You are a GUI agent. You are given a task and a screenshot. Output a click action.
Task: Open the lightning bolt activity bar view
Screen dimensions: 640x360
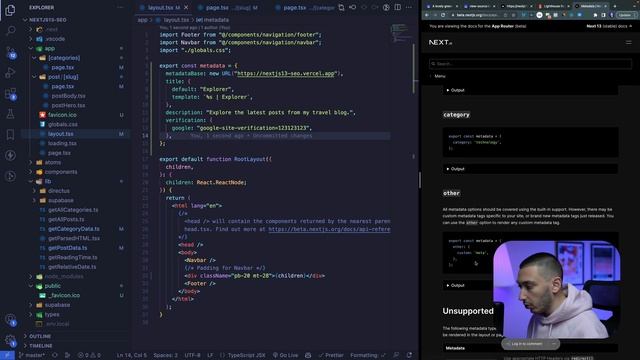click(10, 156)
